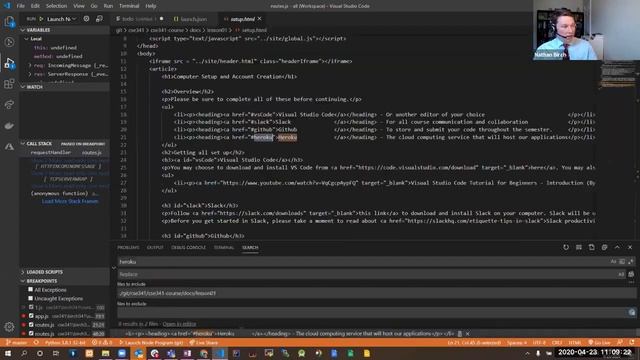Collapse the VARIABLES section

point(65,30)
